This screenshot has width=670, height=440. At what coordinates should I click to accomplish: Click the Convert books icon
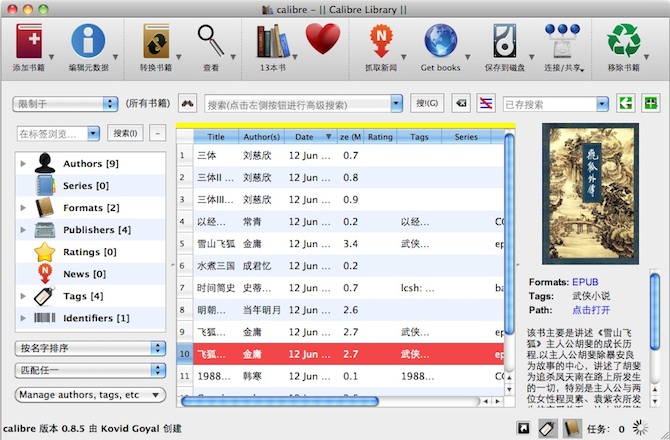pos(156,41)
